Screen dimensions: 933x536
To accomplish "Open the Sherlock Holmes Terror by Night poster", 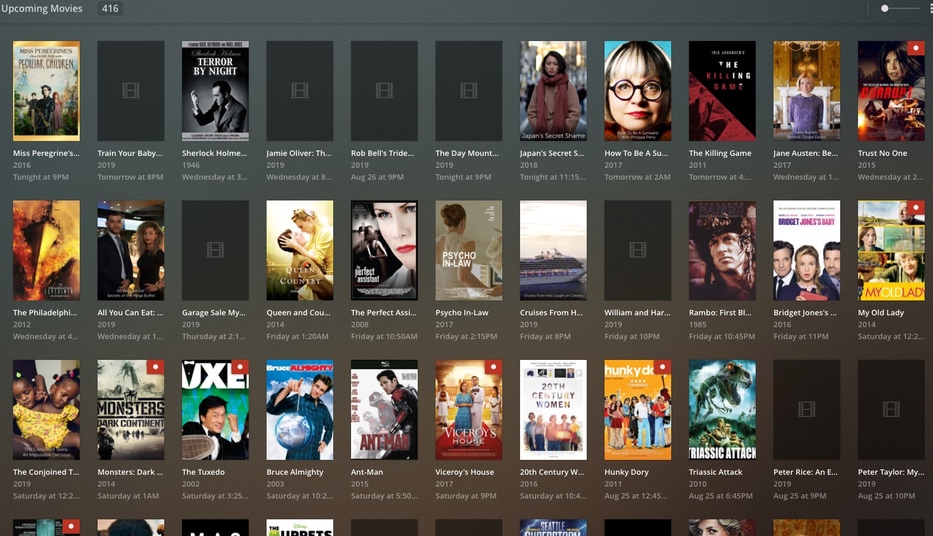I will point(215,91).
